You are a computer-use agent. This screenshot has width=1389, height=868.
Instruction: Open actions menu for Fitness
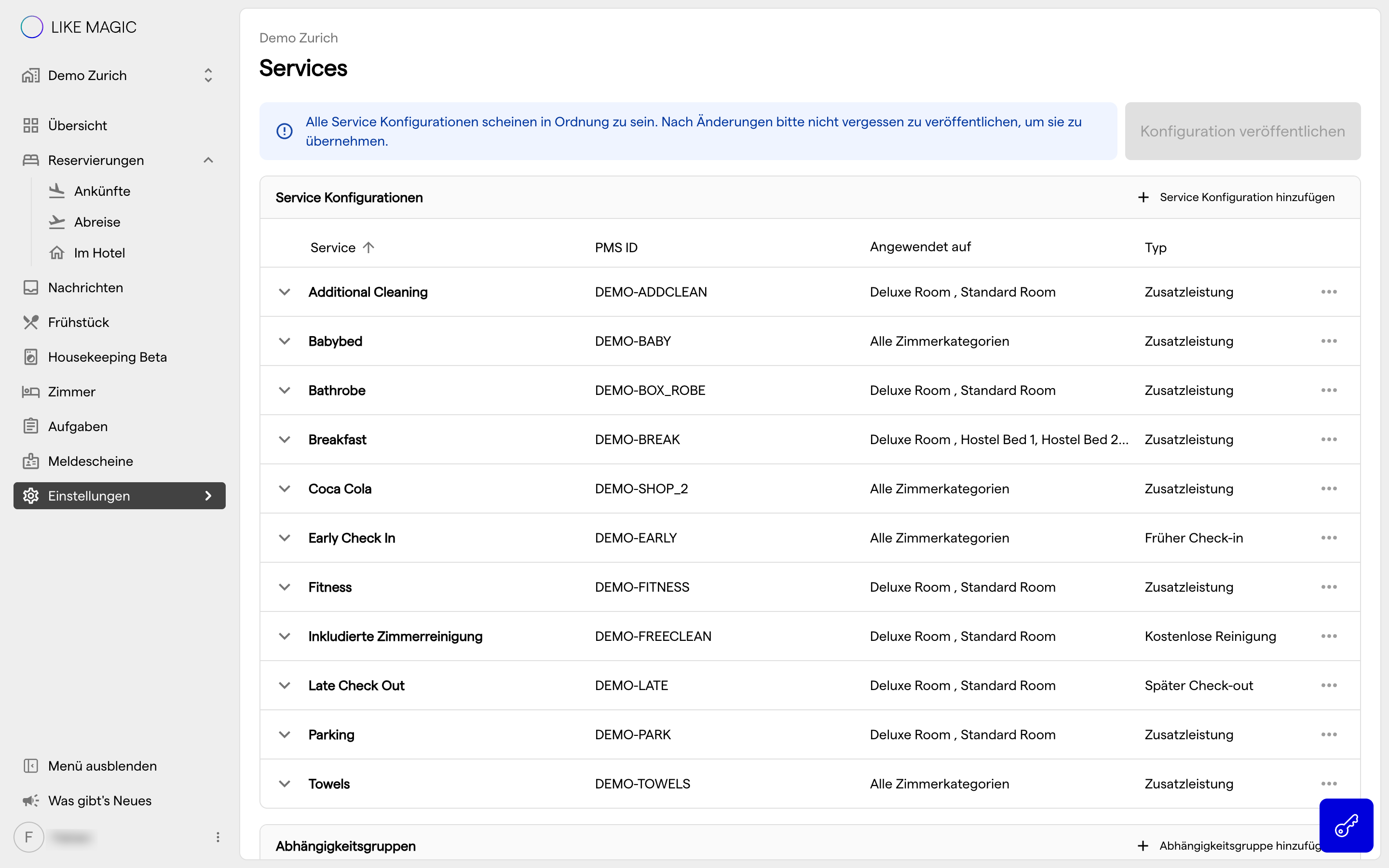pos(1329,587)
